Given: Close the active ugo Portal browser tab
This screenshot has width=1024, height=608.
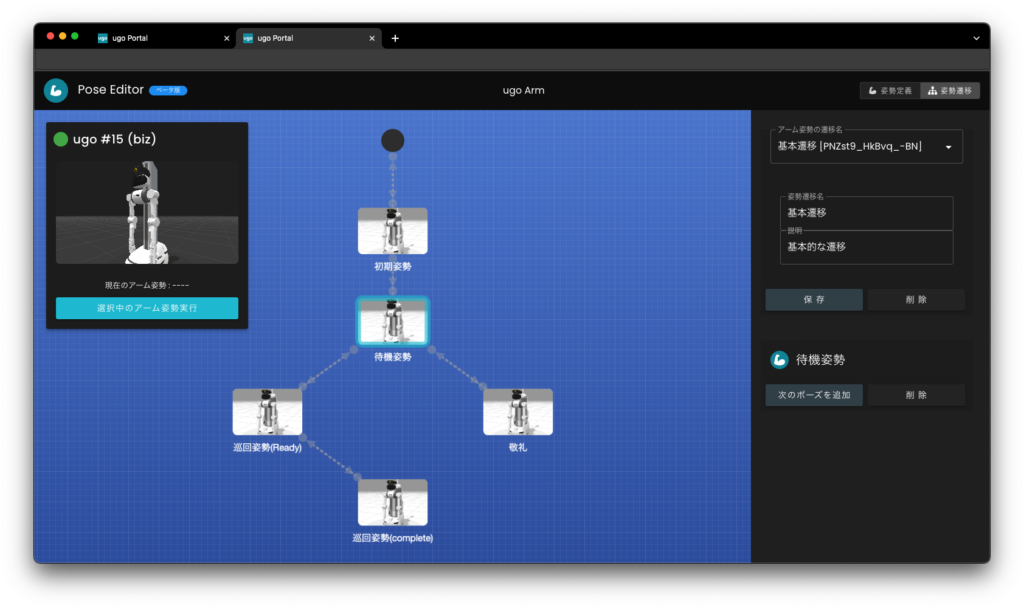Looking at the screenshot, I should pos(372,39).
